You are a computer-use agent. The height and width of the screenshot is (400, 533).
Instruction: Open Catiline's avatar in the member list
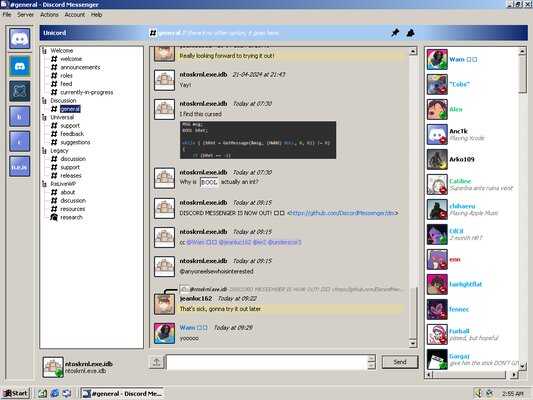pyautogui.click(x=437, y=185)
